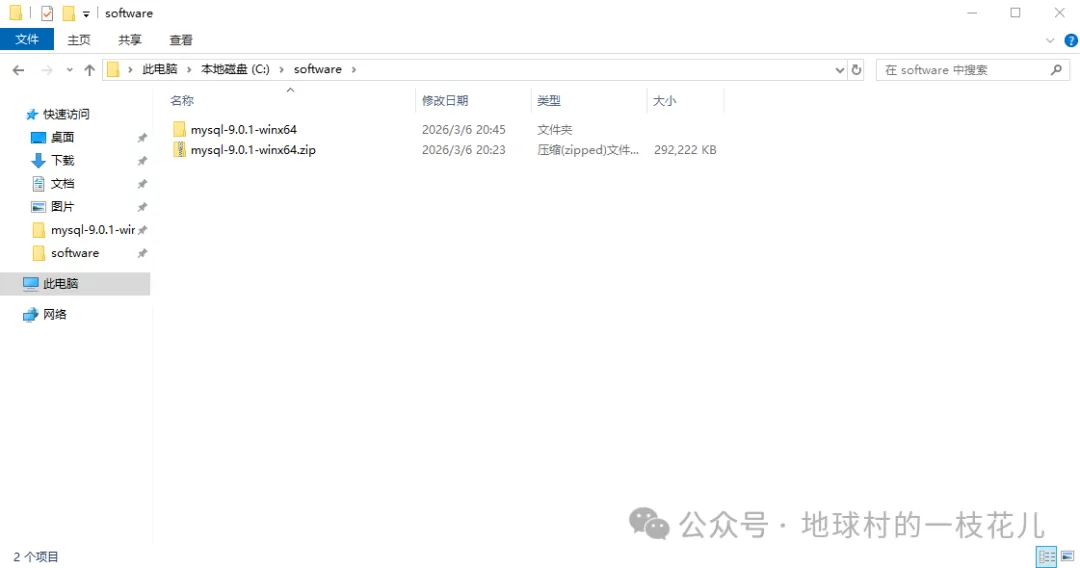The width and height of the screenshot is (1080, 568).
Task: Click the pin icon beside sidebar software
Action: 142,253
